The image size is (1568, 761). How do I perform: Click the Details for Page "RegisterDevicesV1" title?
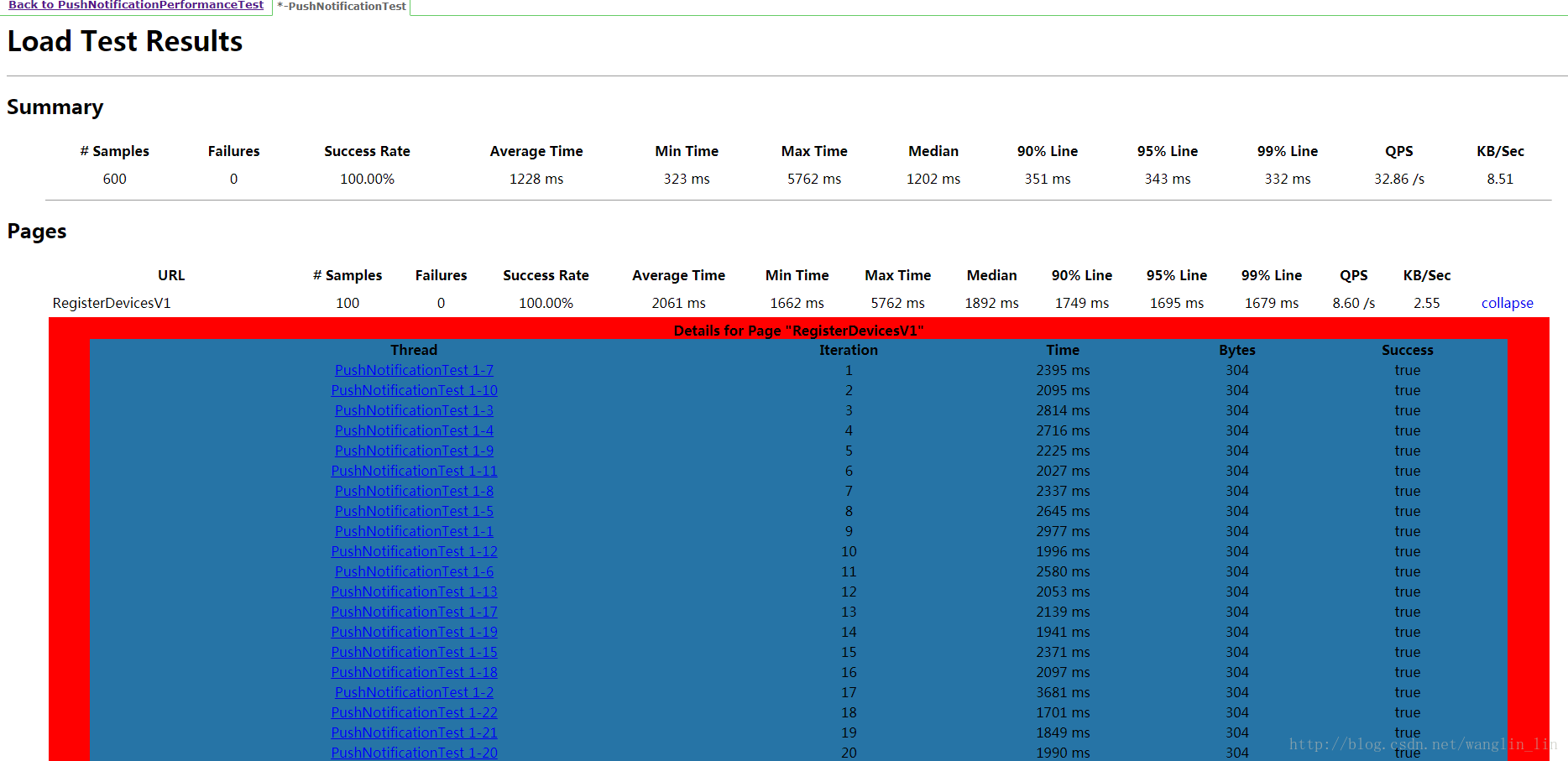[x=798, y=331]
